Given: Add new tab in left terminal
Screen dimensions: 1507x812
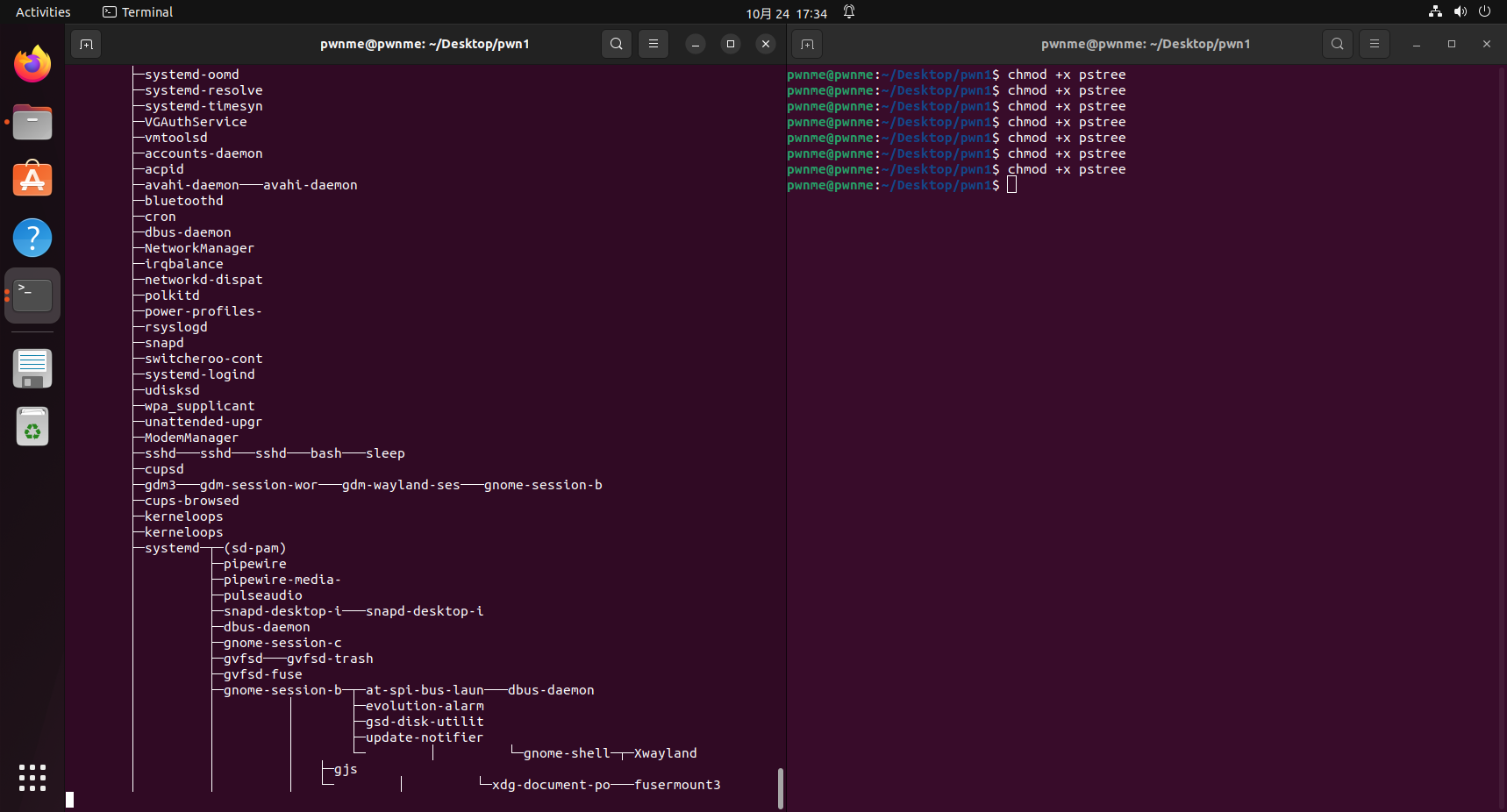Looking at the screenshot, I should tap(86, 44).
